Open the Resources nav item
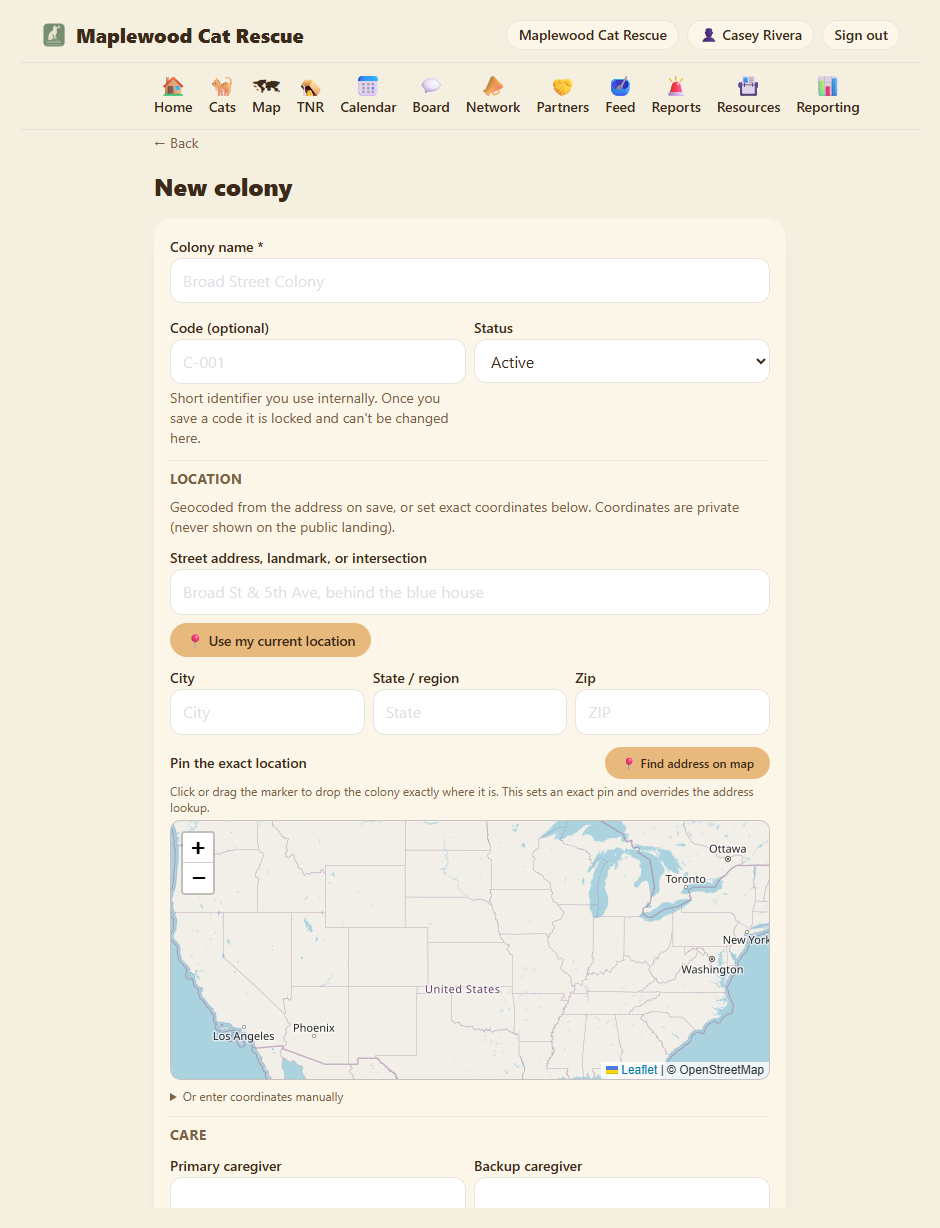 (x=748, y=95)
